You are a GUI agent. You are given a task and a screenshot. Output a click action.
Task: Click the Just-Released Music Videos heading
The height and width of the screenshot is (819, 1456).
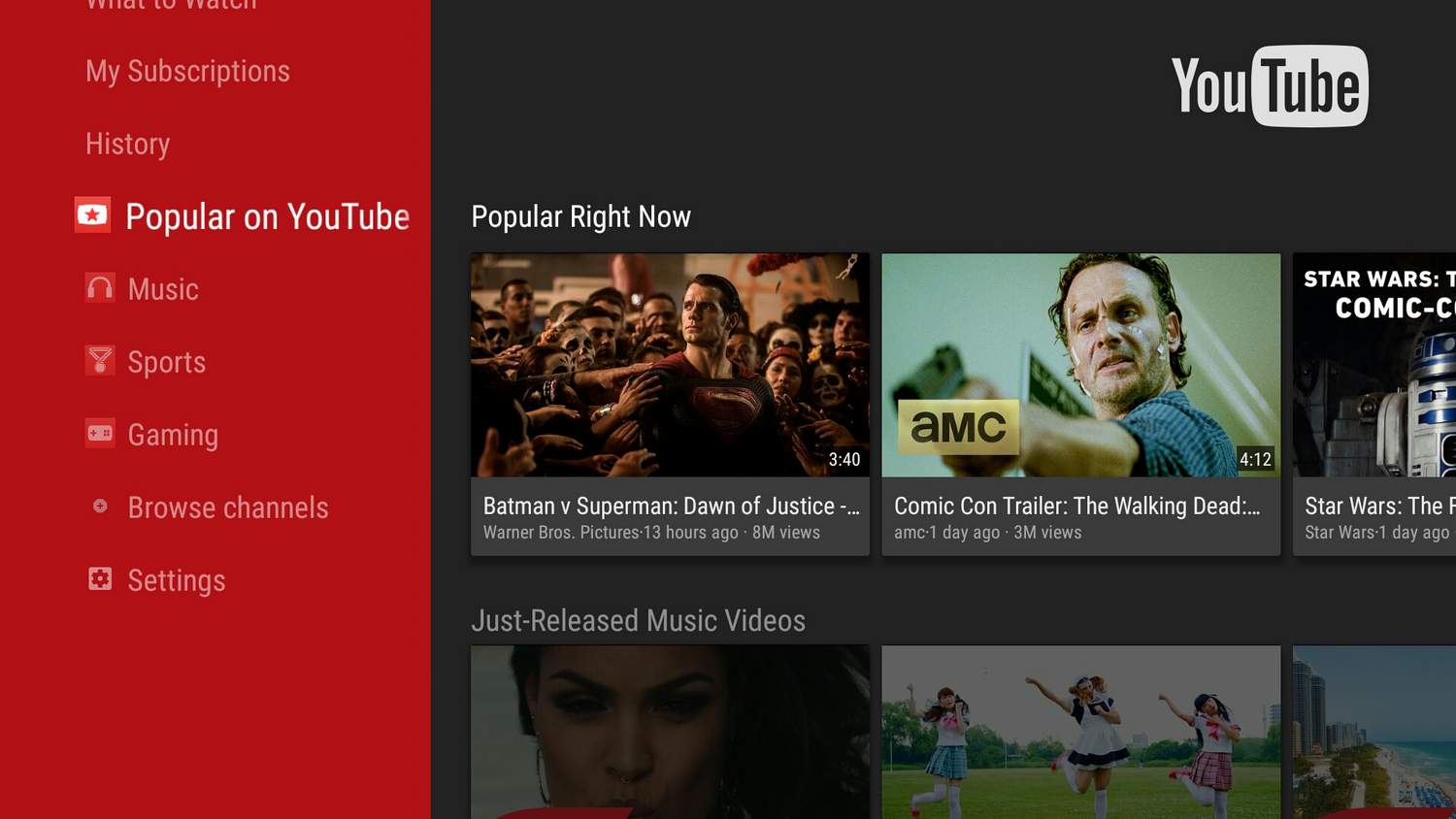point(638,621)
